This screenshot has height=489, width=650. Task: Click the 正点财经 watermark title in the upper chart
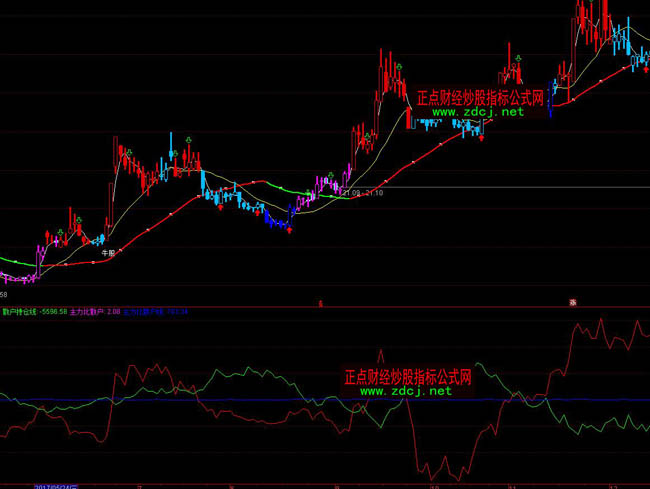click(x=479, y=98)
